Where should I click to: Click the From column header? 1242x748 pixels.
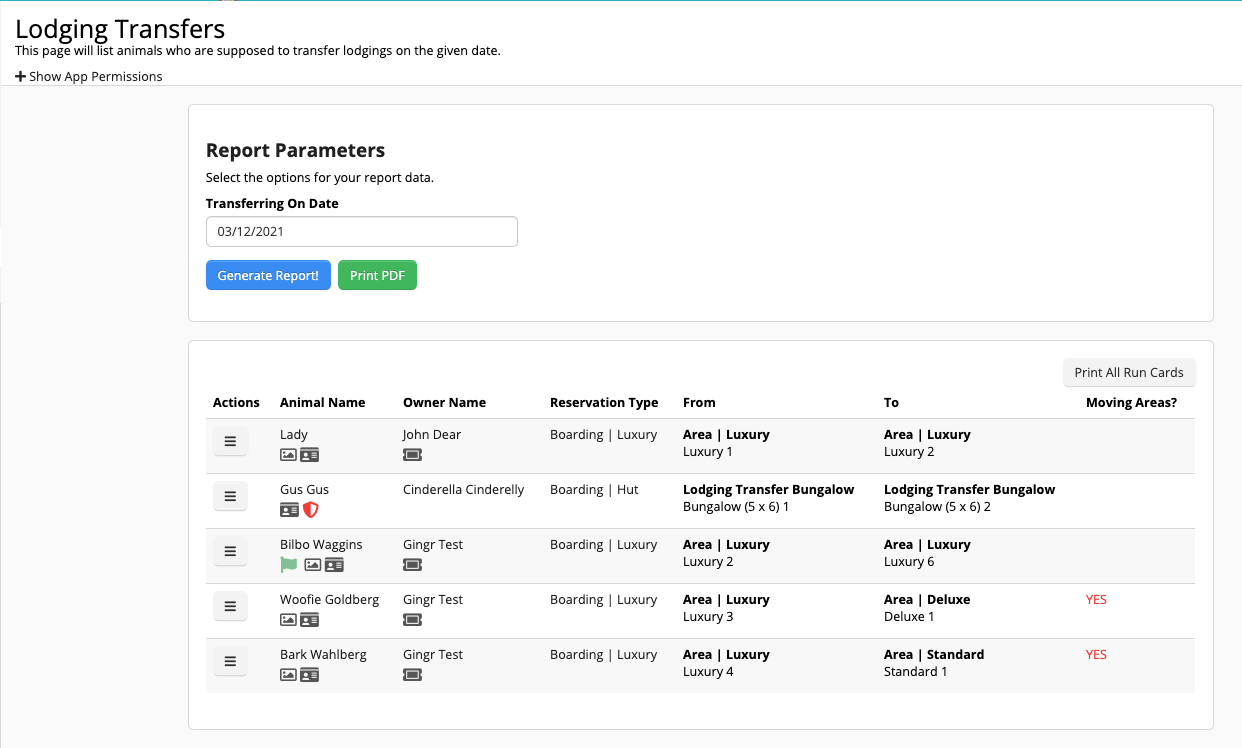[x=699, y=402]
